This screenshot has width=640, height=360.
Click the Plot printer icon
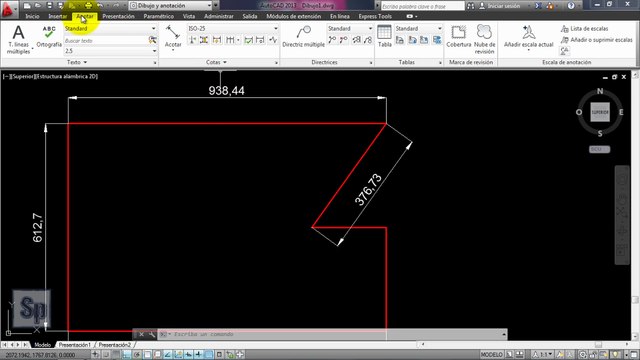[x=88, y=6]
